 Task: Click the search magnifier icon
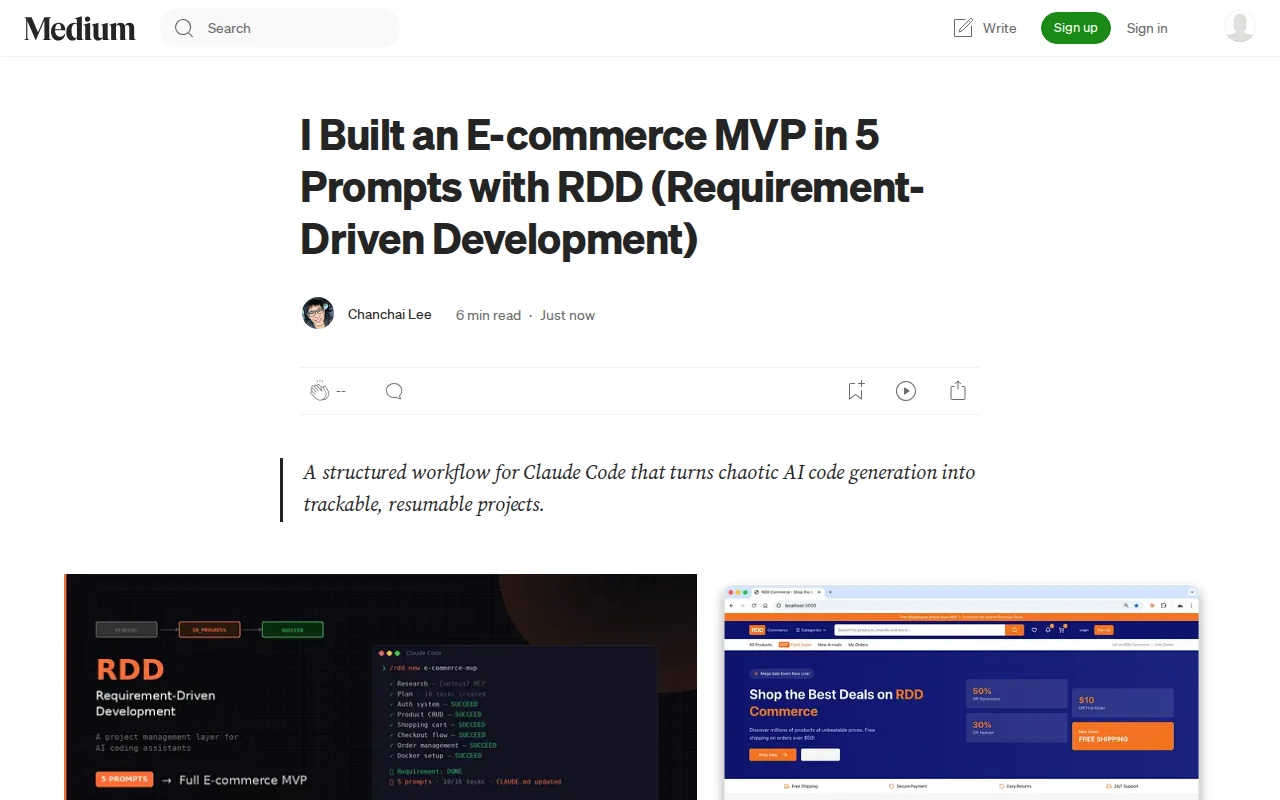[184, 28]
